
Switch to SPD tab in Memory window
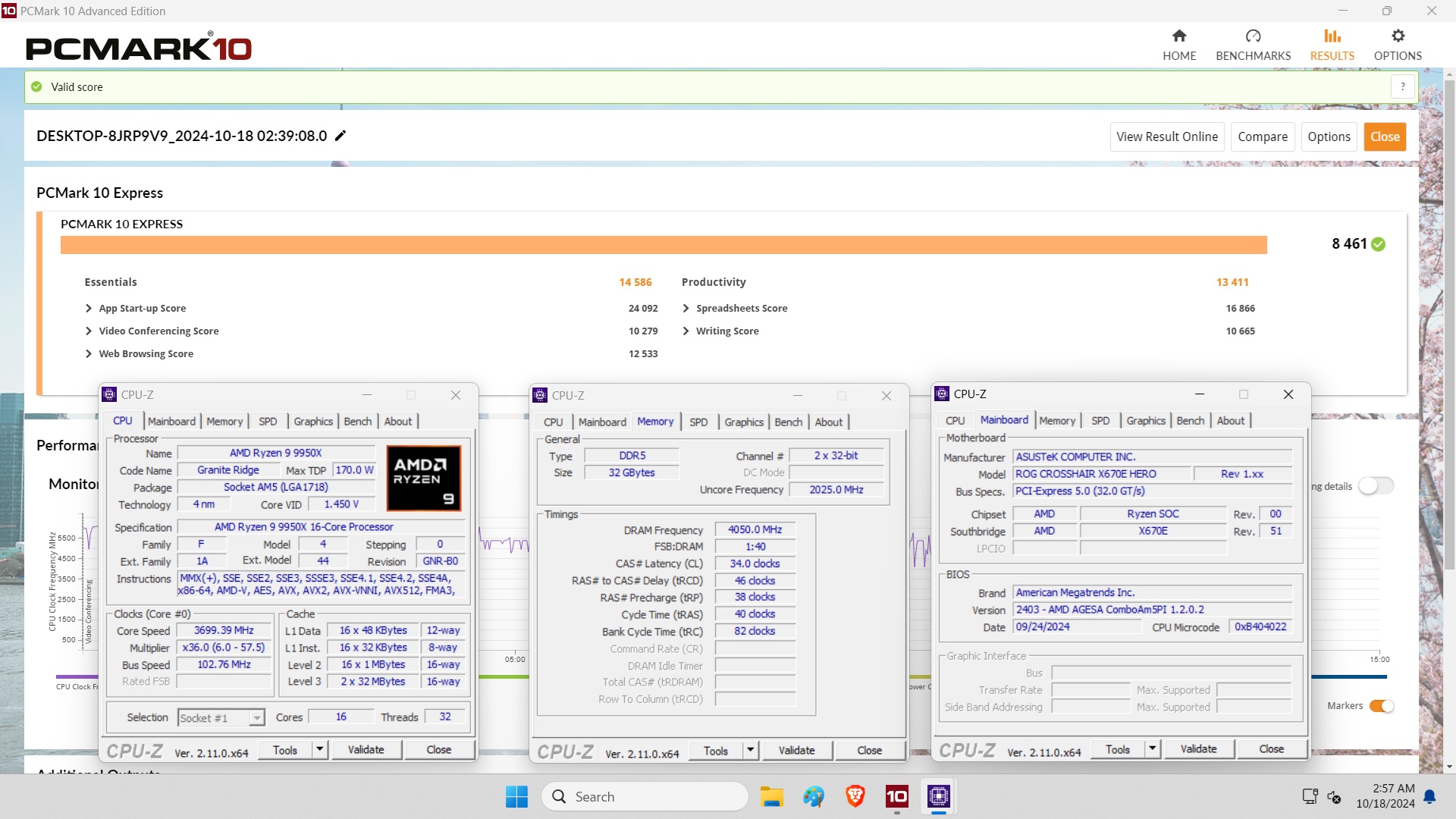pyautogui.click(x=698, y=422)
